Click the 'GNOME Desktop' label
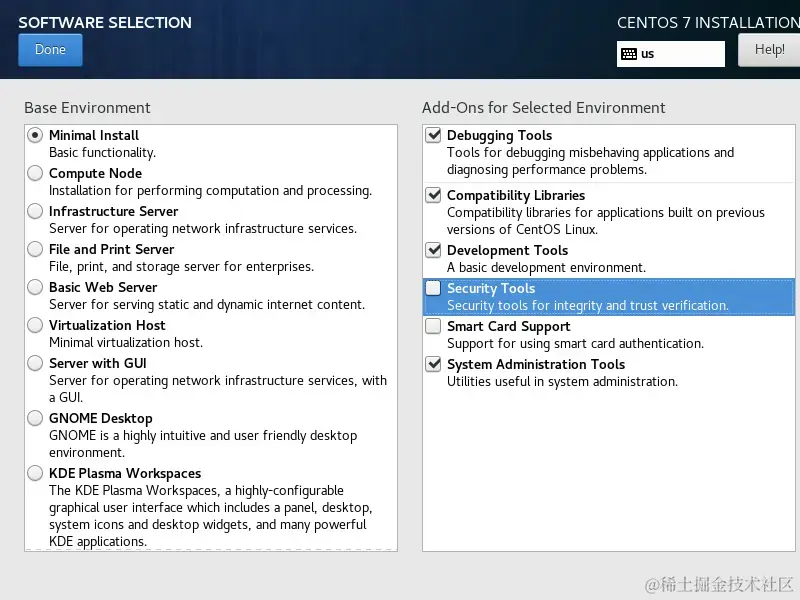 [x=101, y=418]
